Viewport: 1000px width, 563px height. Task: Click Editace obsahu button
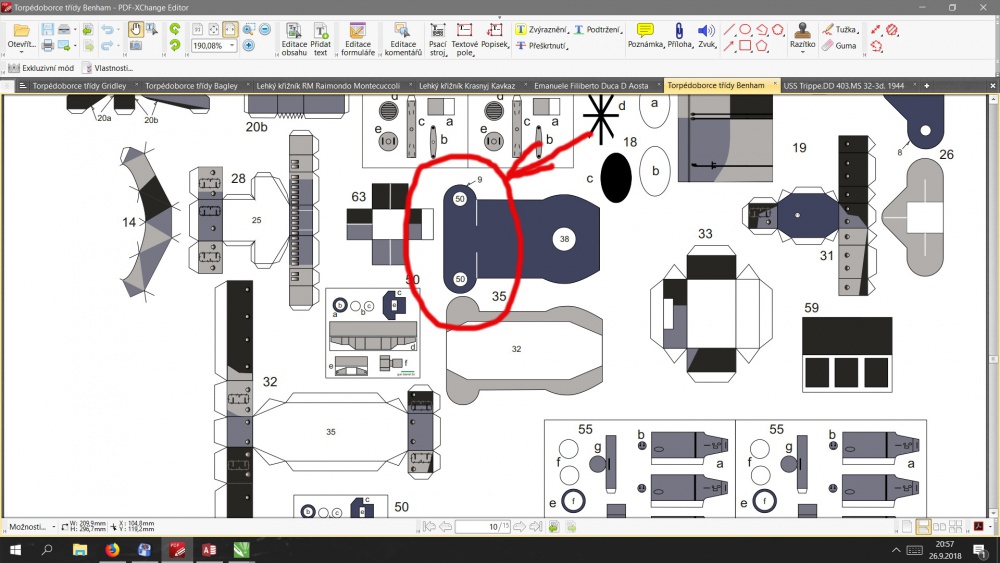pos(294,40)
